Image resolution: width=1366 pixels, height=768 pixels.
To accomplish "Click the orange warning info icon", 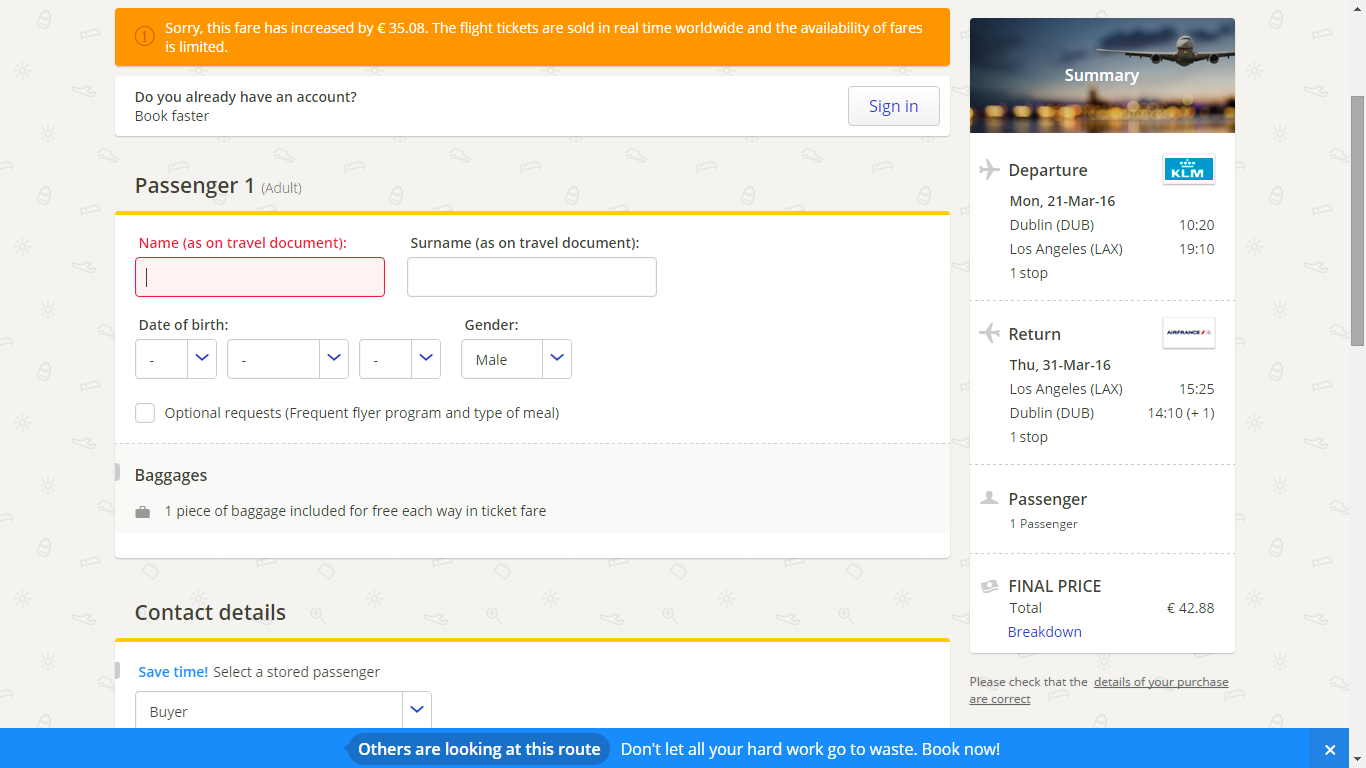I will click(x=144, y=37).
